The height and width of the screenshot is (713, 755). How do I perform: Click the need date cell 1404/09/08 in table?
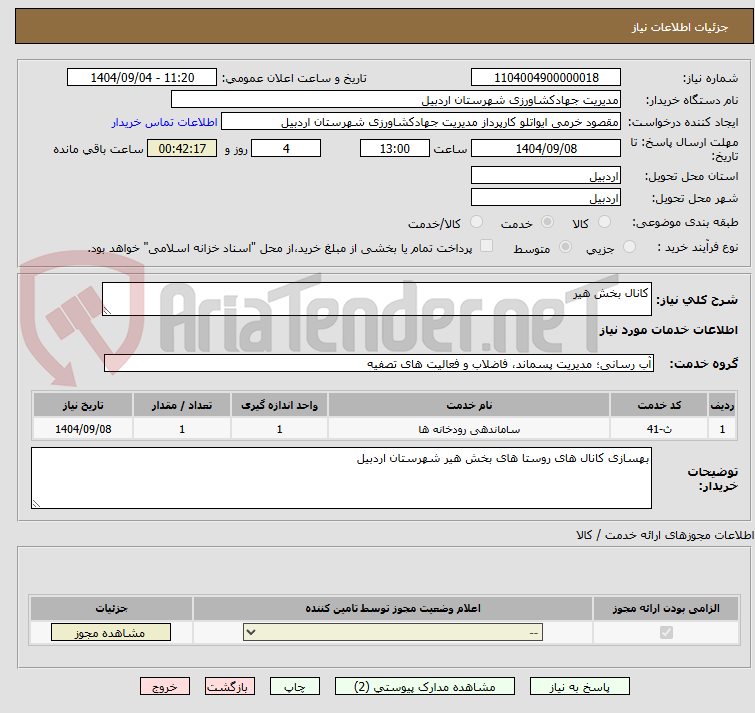tap(83, 428)
